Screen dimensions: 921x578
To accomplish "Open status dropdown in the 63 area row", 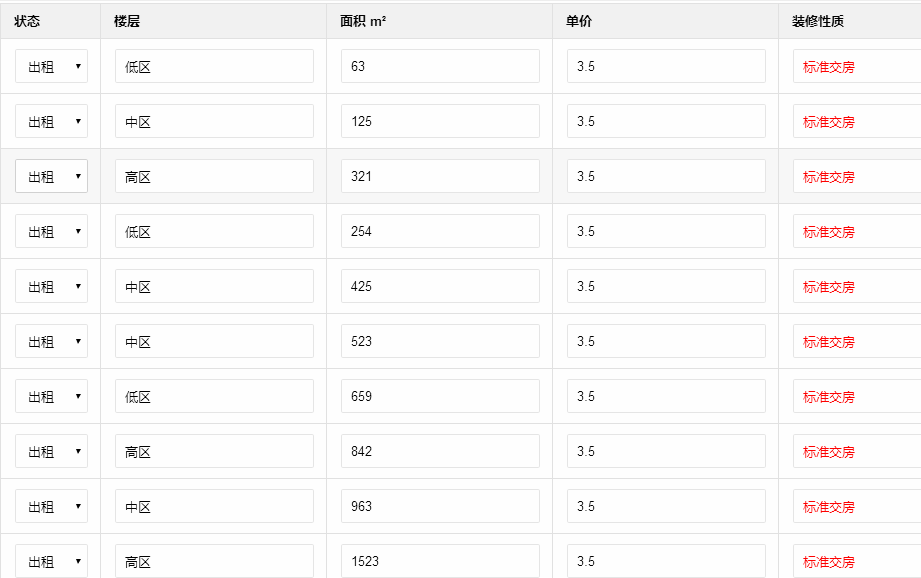I will 51,67.
